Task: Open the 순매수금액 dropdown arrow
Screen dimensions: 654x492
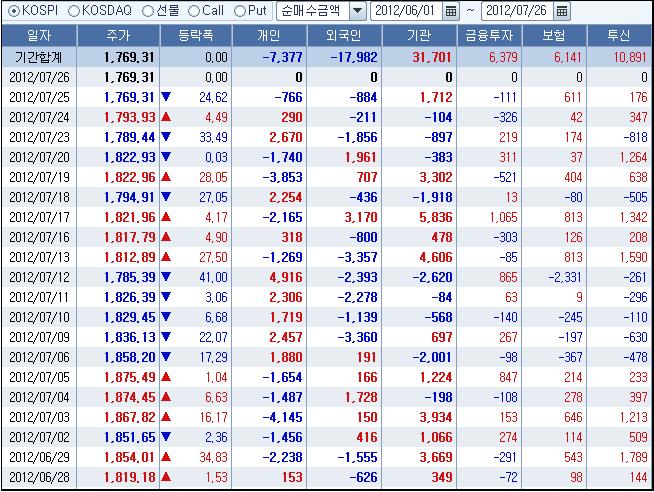Action: (357, 11)
